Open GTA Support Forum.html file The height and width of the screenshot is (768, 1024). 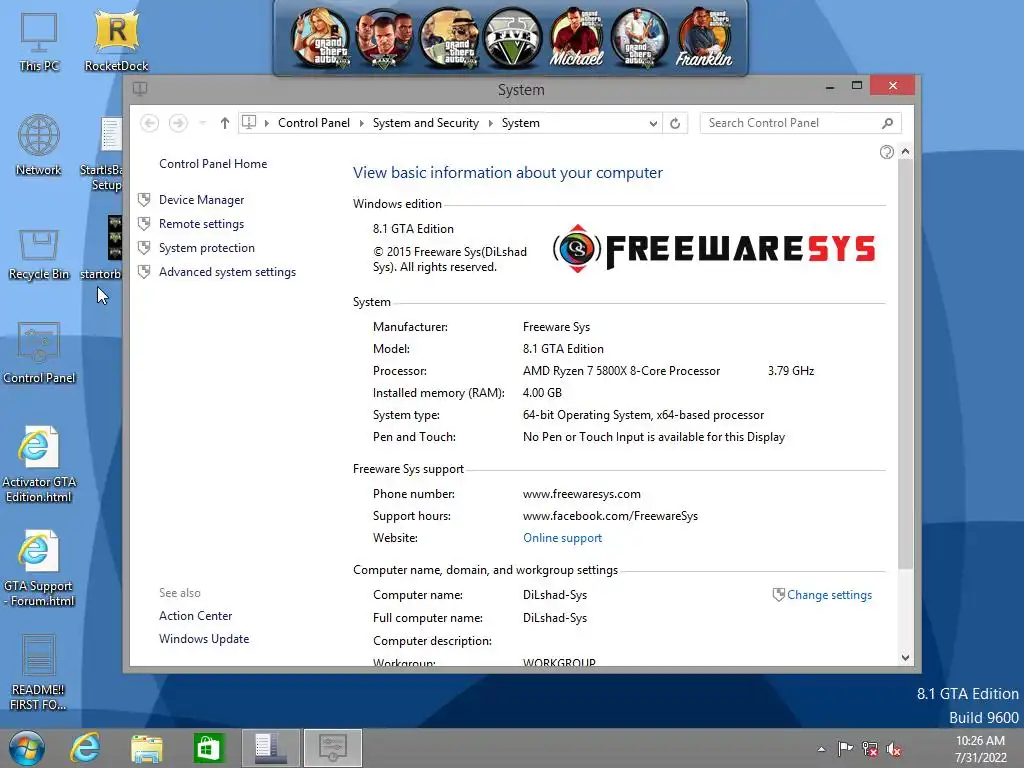tap(39, 568)
